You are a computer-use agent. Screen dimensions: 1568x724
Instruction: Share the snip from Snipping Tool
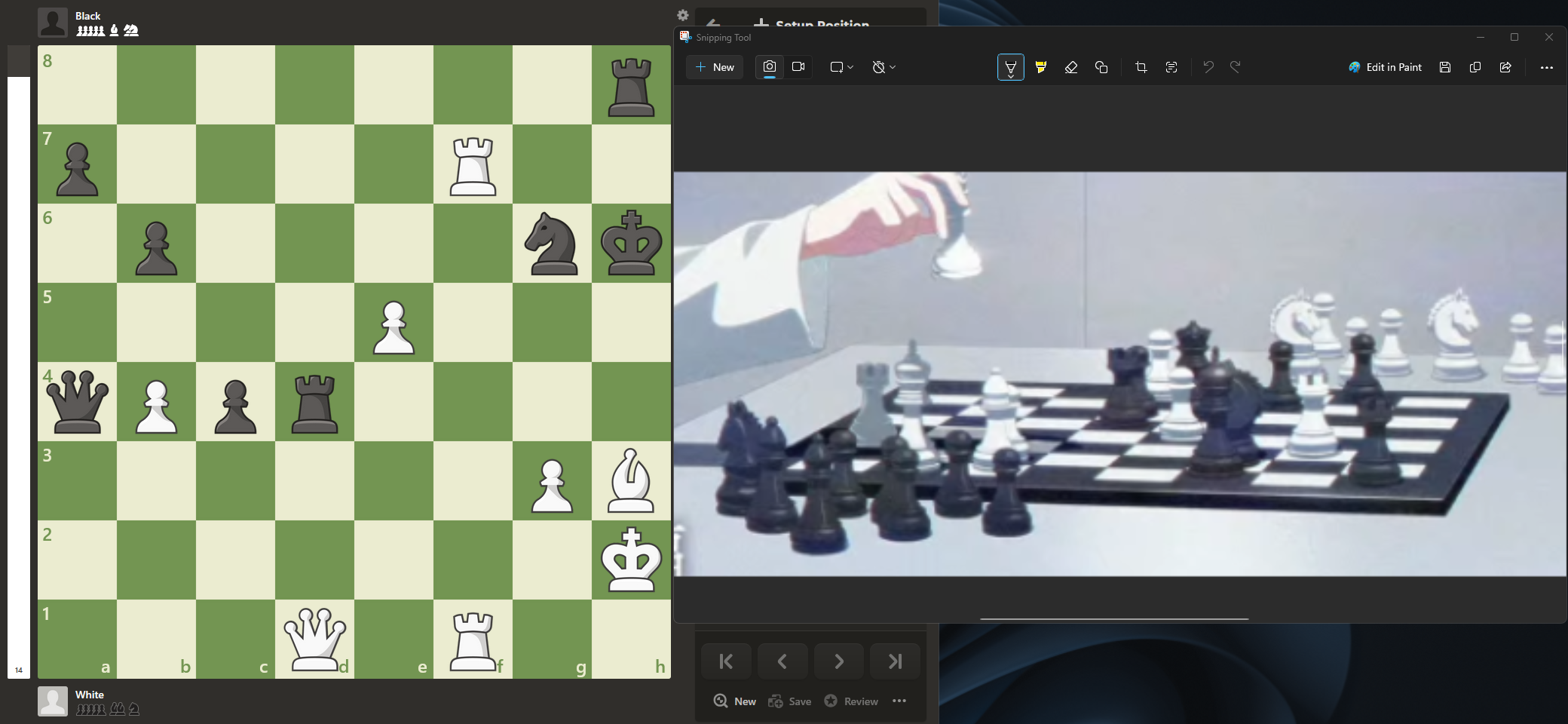pos(1505,67)
